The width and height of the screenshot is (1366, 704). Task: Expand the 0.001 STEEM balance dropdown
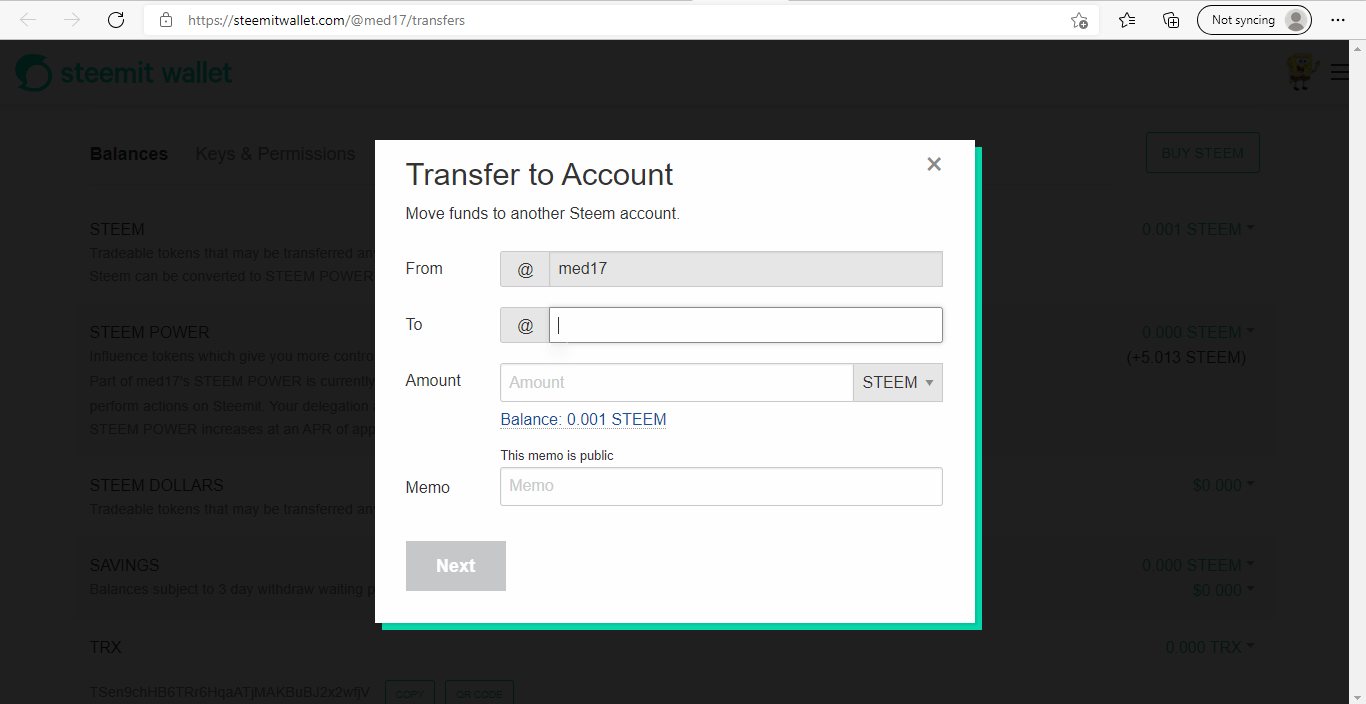pyautogui.click(x=1198, y=229)
